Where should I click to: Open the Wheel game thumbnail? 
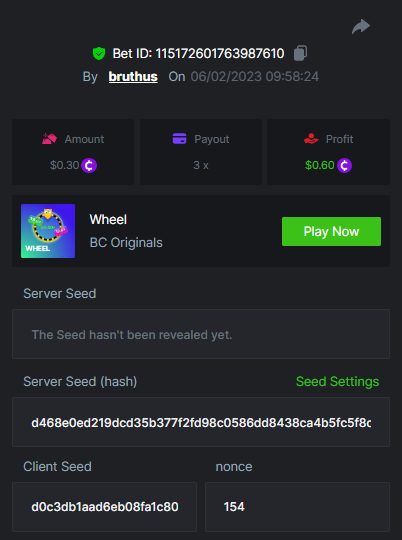(48, 231)
